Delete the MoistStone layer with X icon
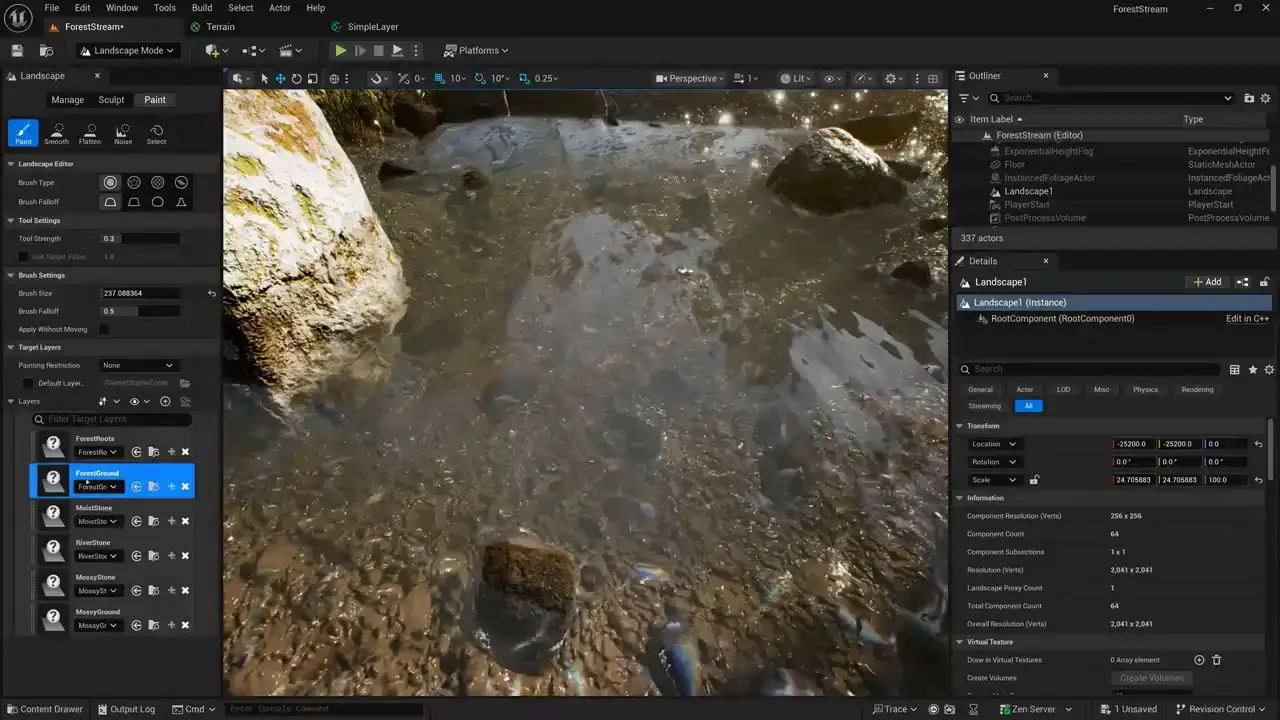 185,521
